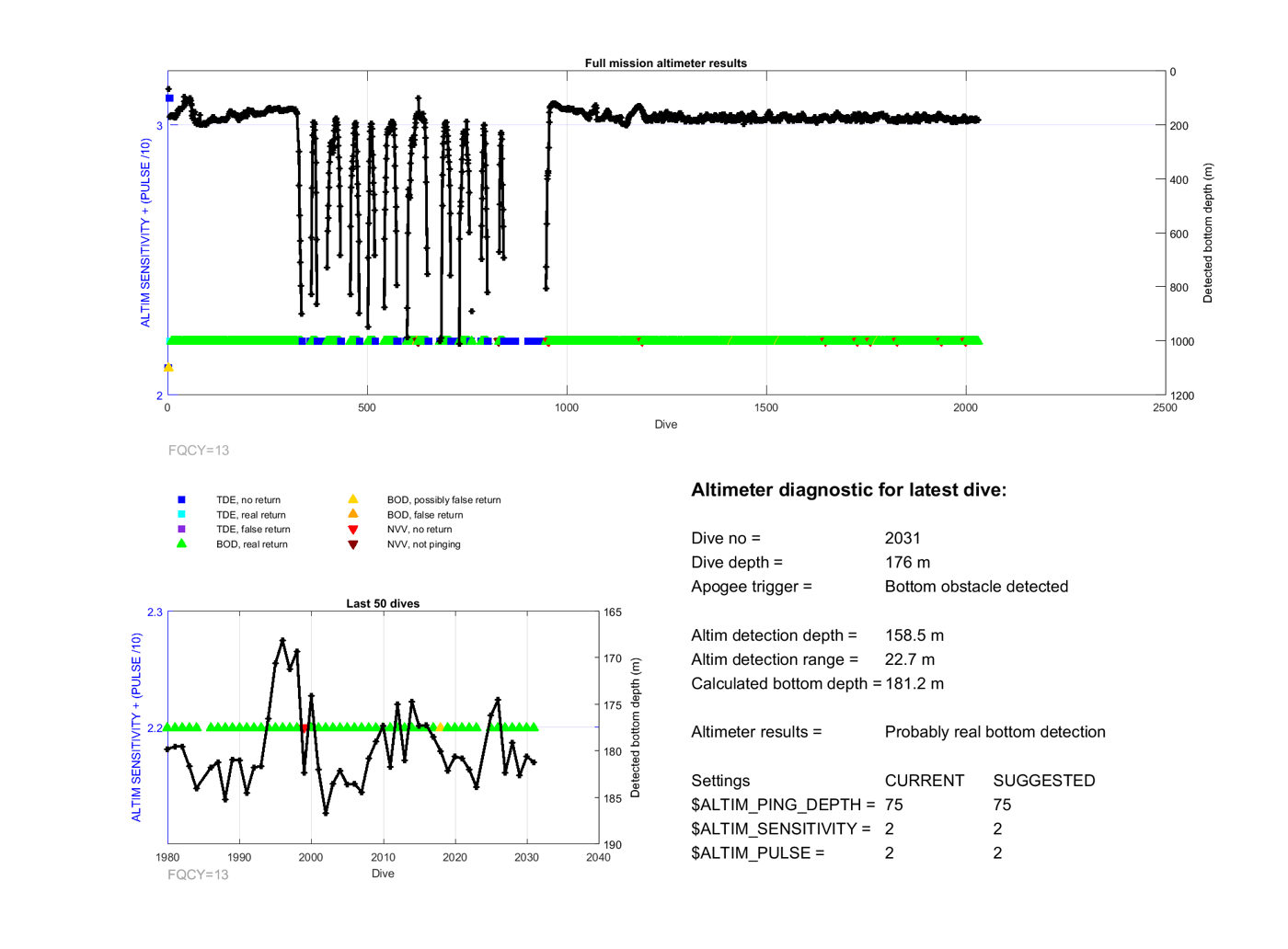Click the blue square TDE no return legend marker
Screen dimensions: 1288x949
pos(181,499)
